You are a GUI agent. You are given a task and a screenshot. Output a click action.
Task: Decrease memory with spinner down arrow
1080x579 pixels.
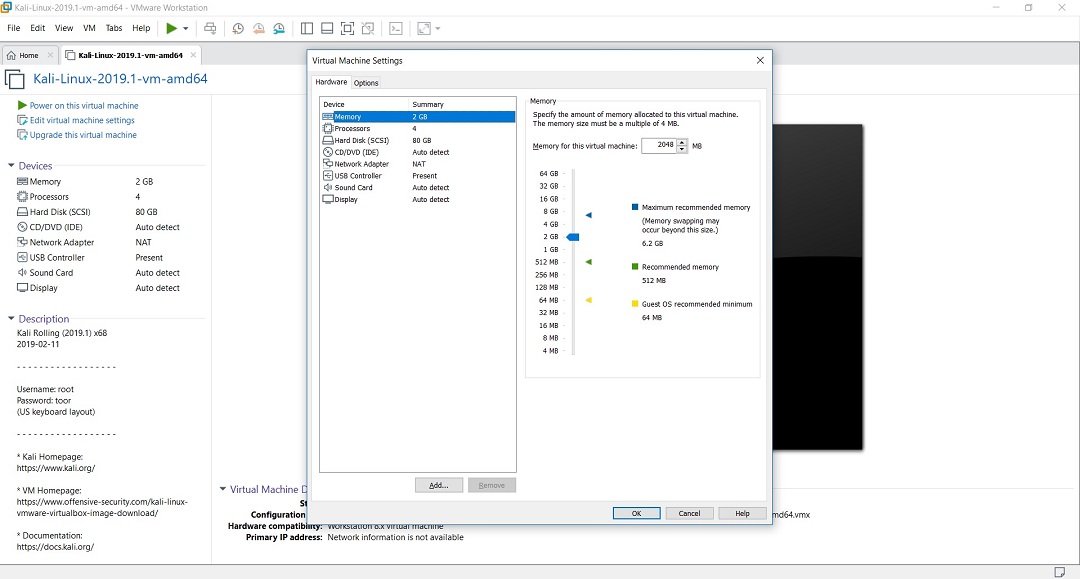tap(682, 149)
